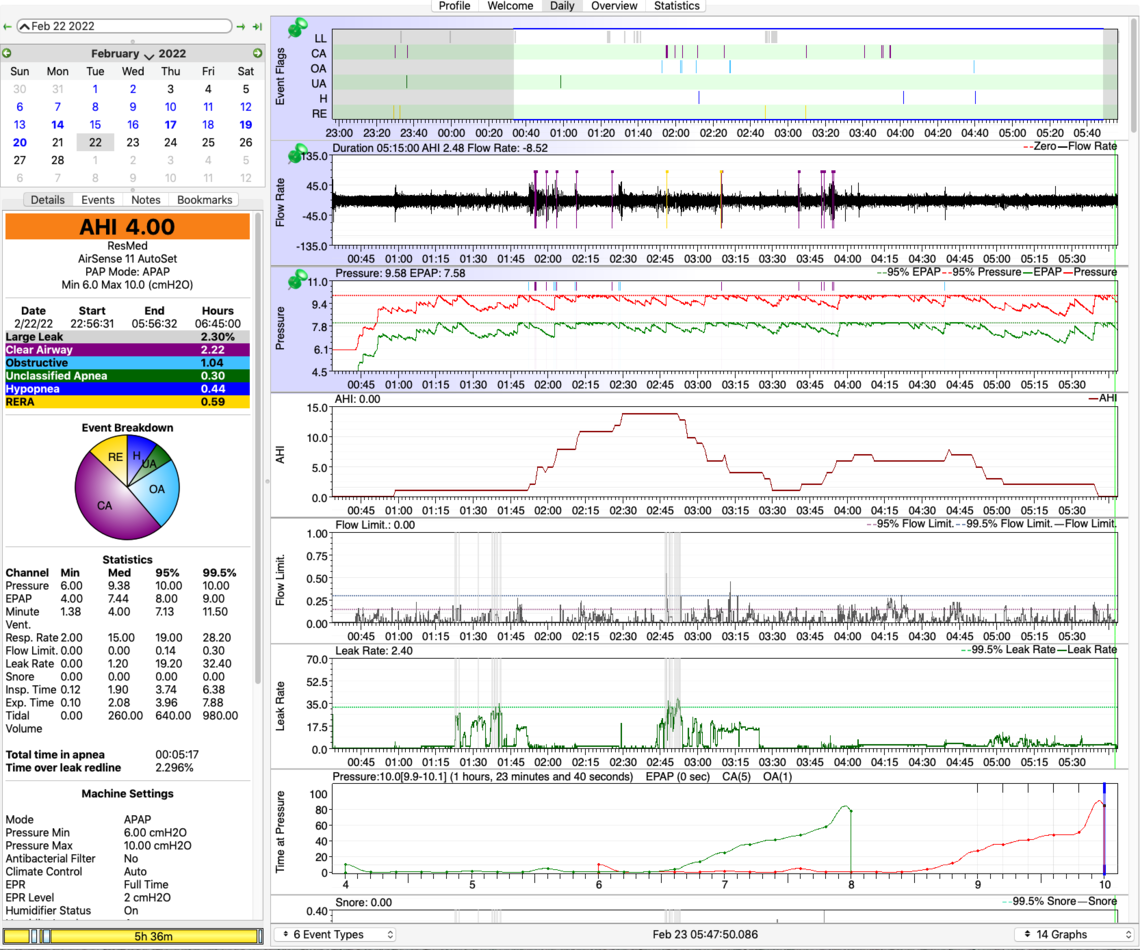Viewport: 1140px width, 950px height.
Task: Open the February month dropdown
Action: point(122,54)
